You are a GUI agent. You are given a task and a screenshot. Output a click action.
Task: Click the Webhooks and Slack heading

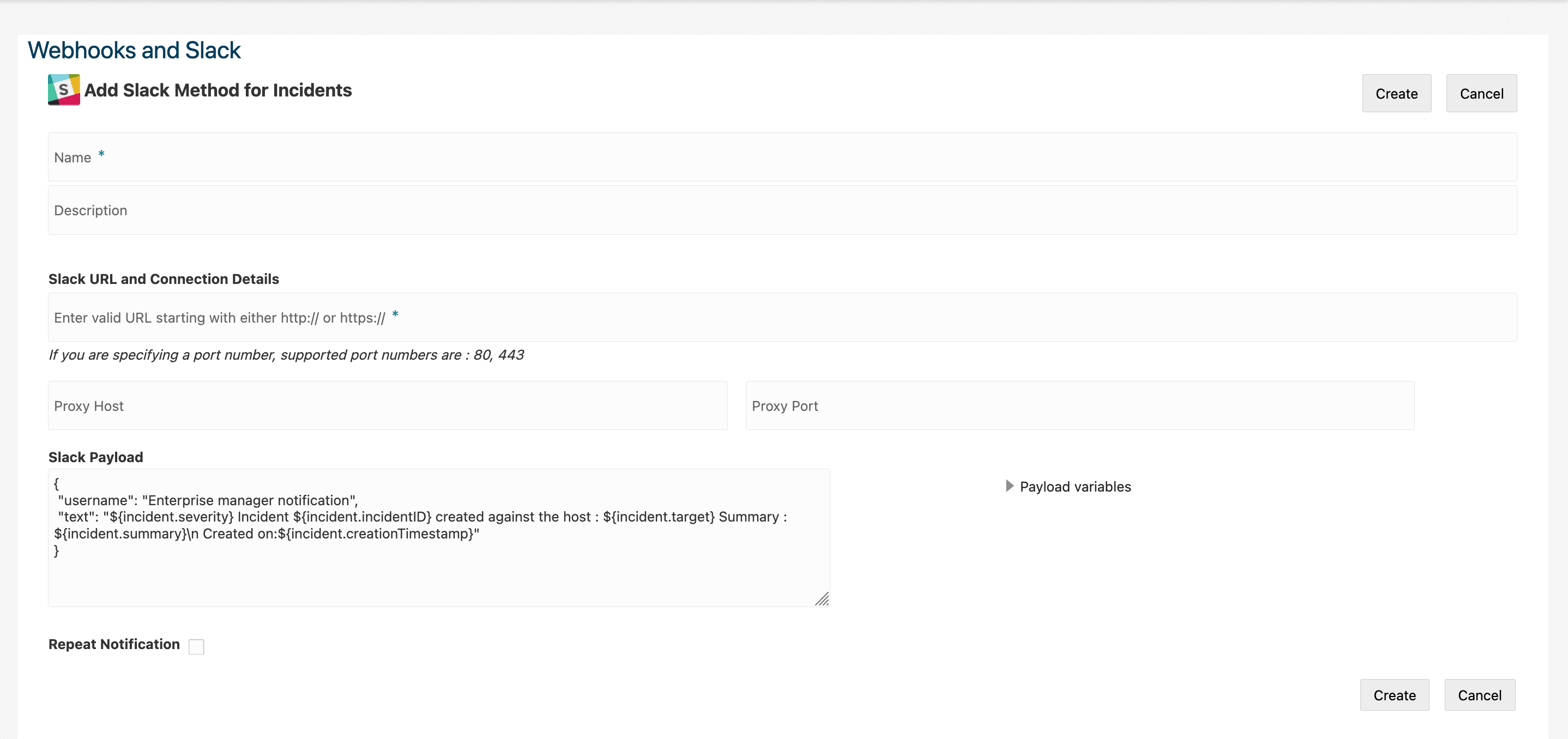pyautogui.click(x=135, y=51)
